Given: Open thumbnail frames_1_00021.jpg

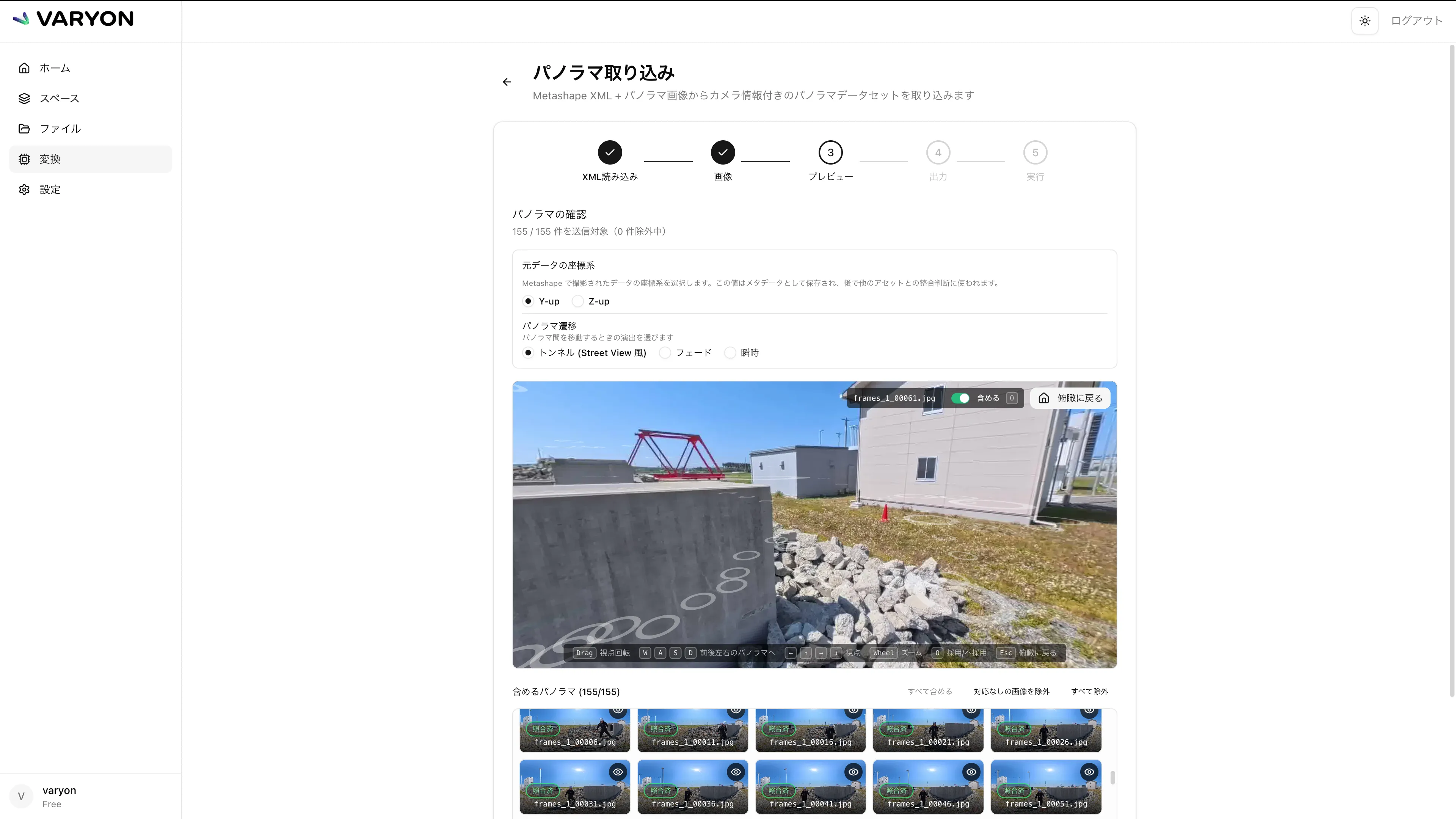Looking at the screenshot, I should click(x=928, y=730).
